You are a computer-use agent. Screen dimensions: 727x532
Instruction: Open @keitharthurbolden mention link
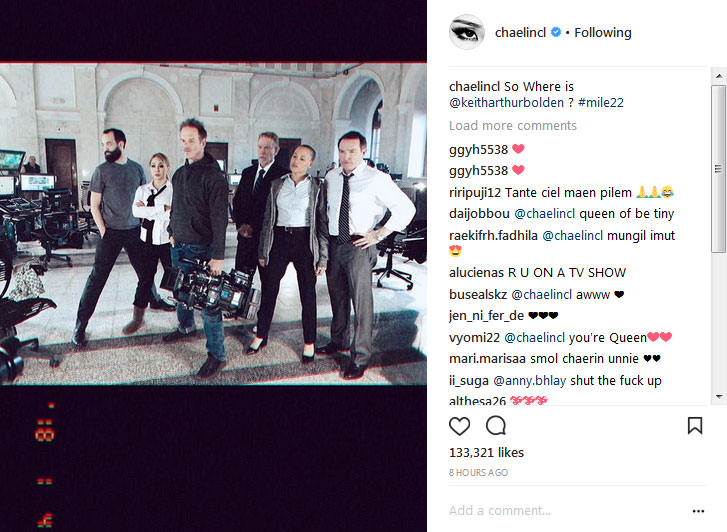506,103
